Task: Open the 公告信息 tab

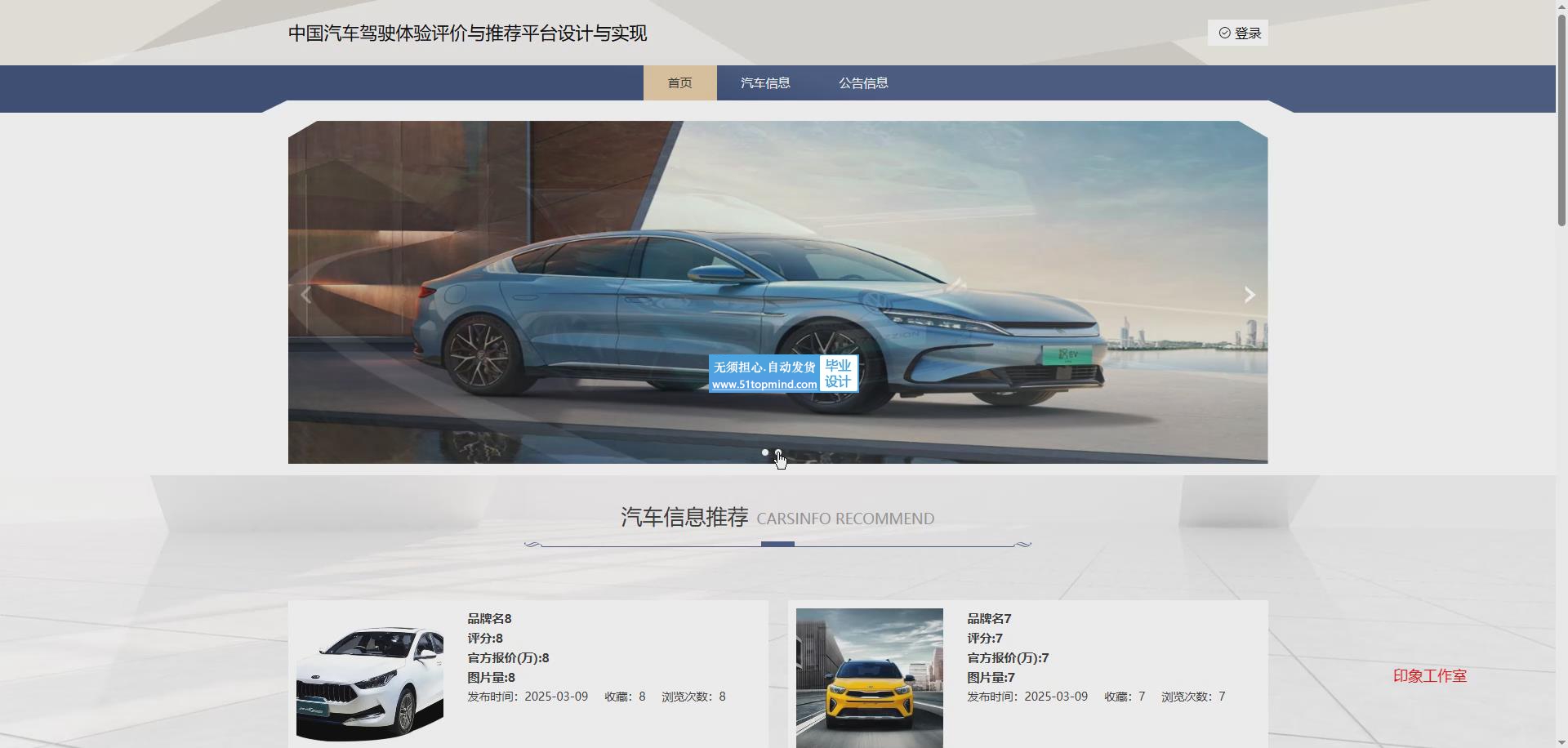Action: tap(863, 83)
